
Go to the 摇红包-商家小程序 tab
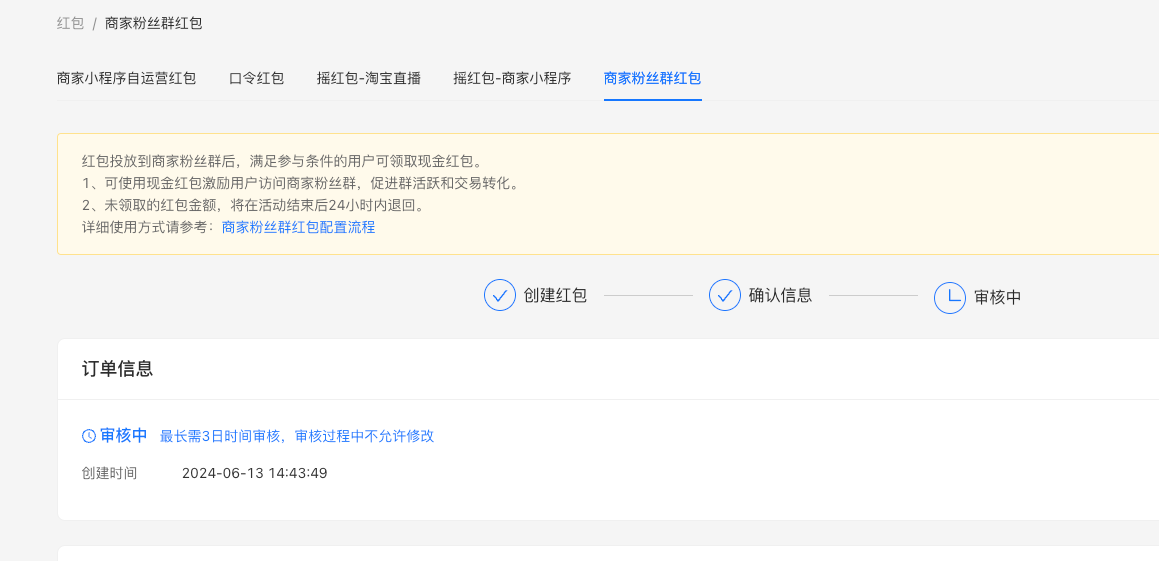click(x=512, y=78)
